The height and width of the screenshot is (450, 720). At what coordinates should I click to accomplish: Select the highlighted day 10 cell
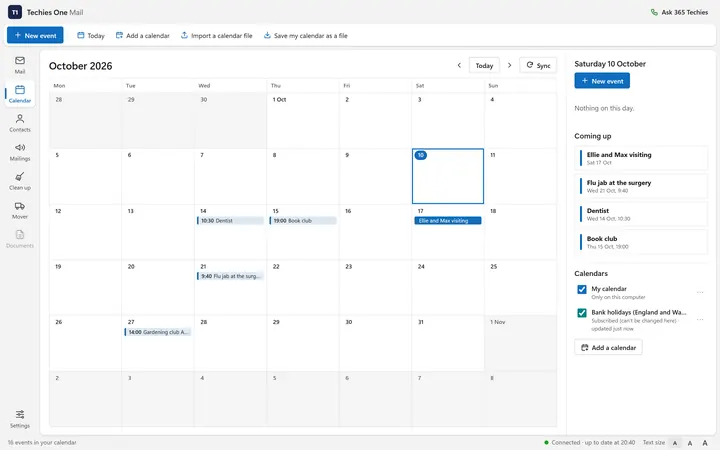448,176
